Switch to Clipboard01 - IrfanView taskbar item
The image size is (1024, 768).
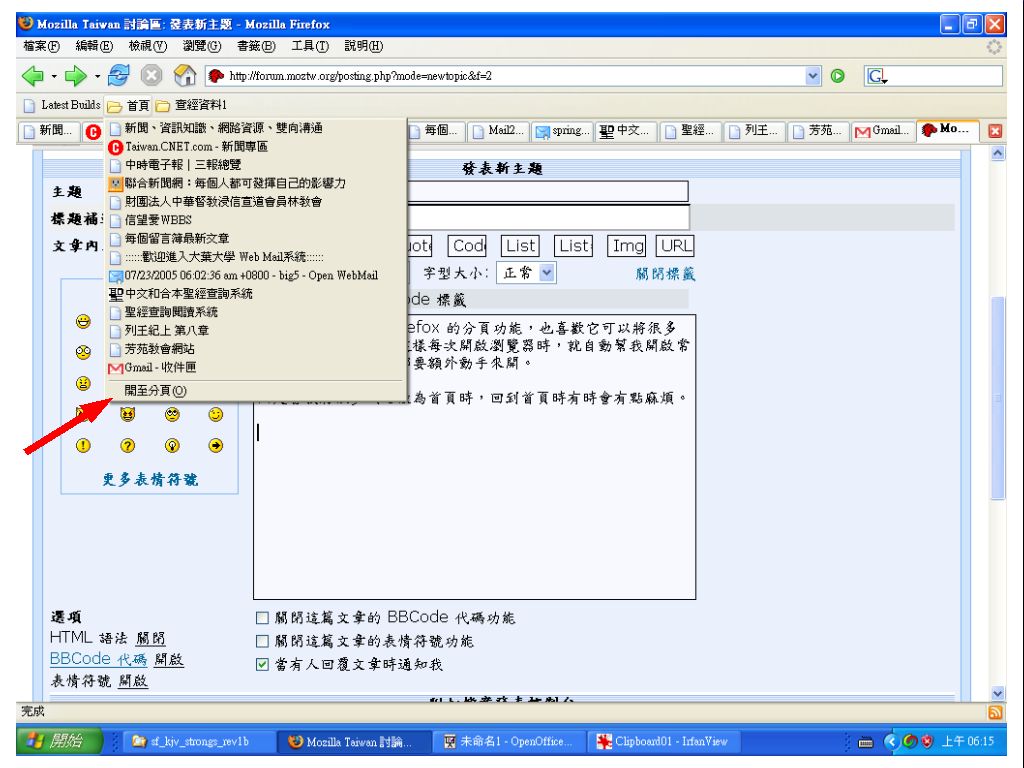662,742
